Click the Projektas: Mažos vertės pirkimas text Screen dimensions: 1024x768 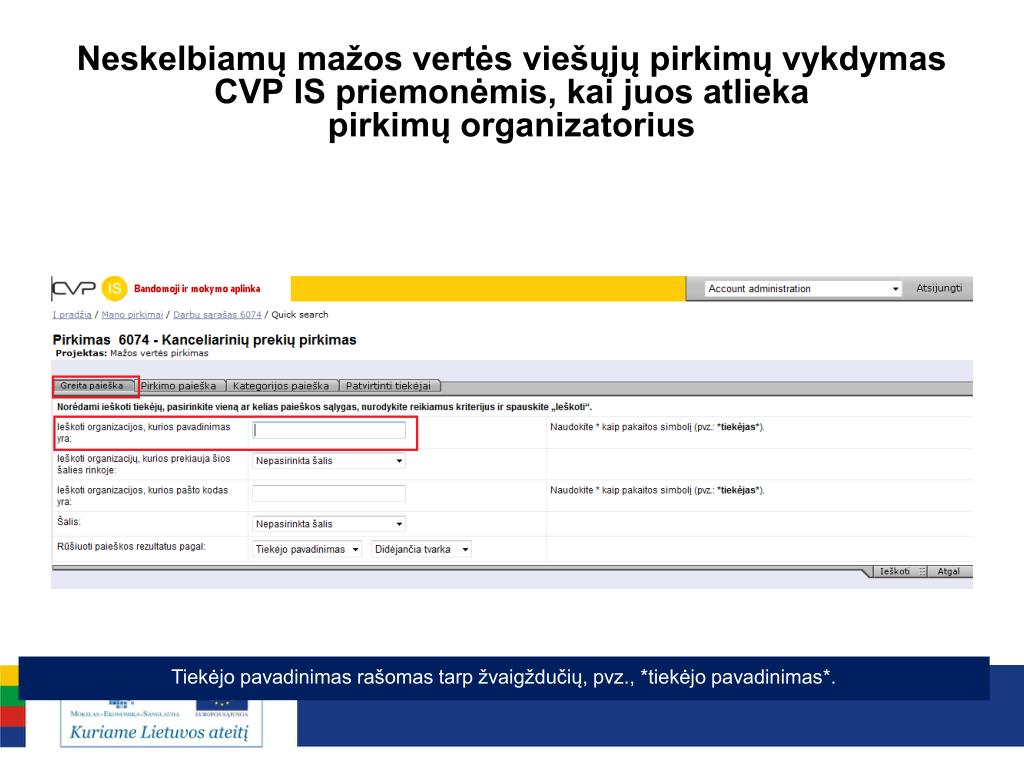point(132,353)
